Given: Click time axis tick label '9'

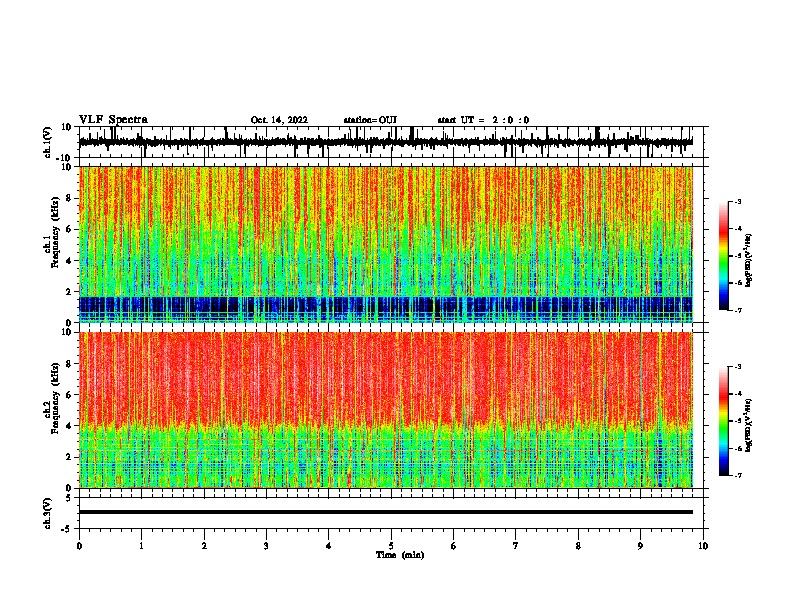Looking at the screenshot, I should tap(640, 546).
